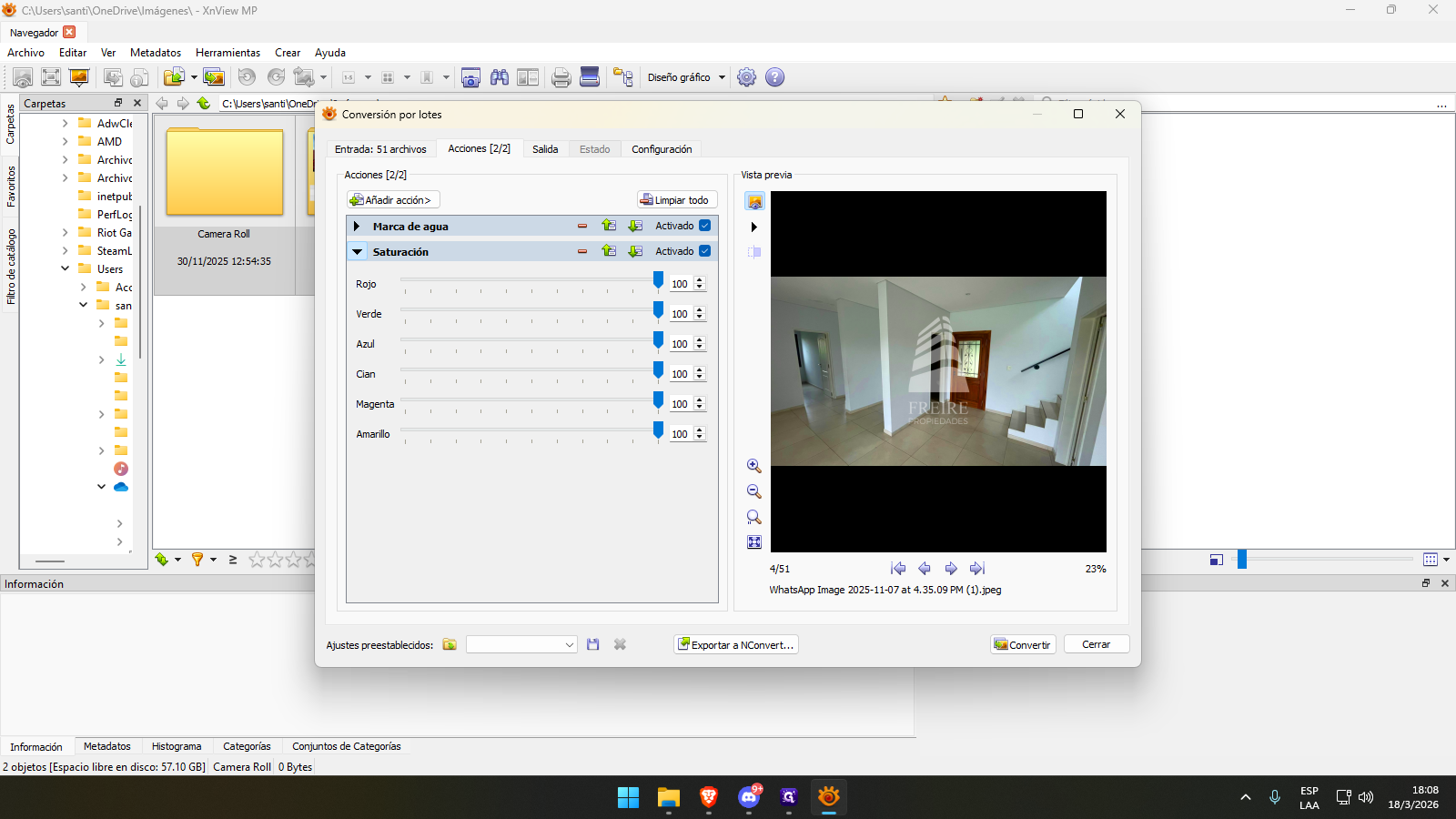Screen dimensions: 1456x819
Task: Go to next preview image arrow
Action: click(951, 568)
